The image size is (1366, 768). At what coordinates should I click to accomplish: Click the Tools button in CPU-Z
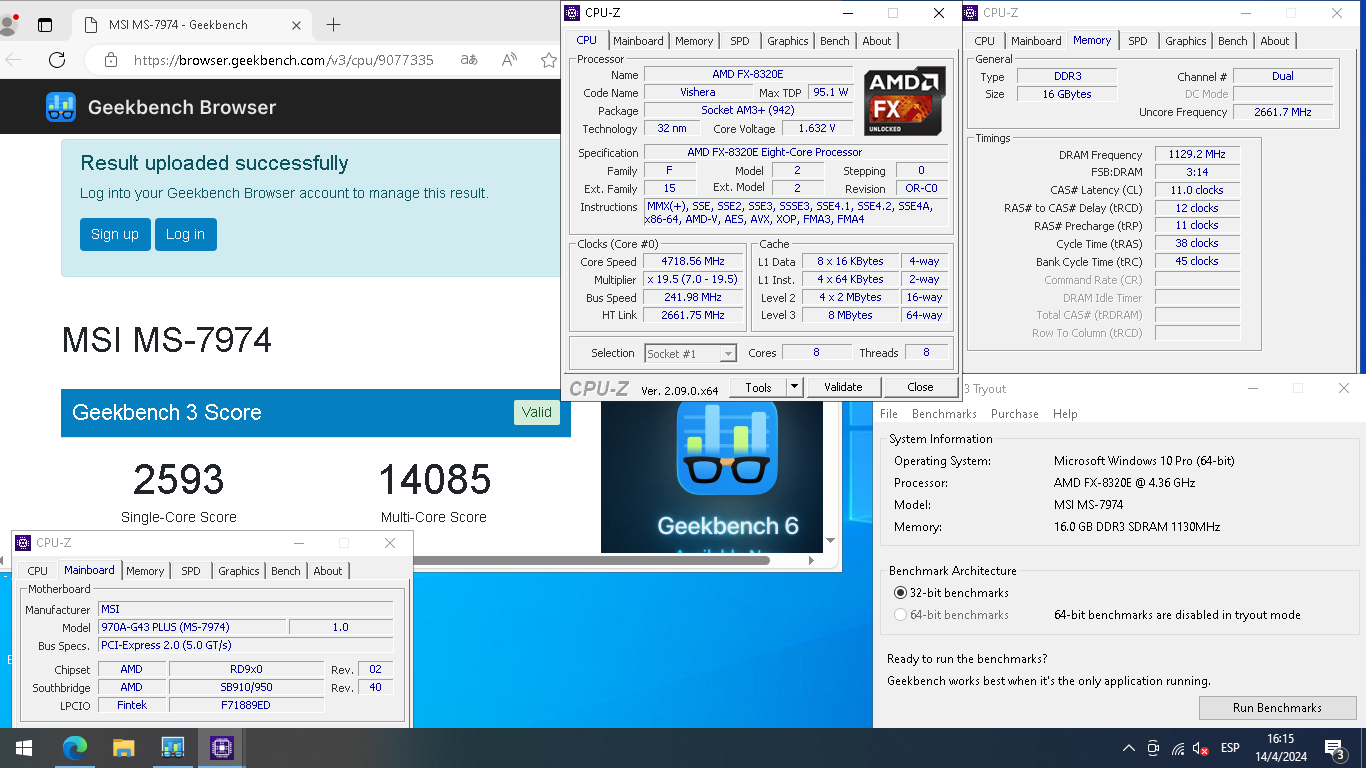click(758, 387)
